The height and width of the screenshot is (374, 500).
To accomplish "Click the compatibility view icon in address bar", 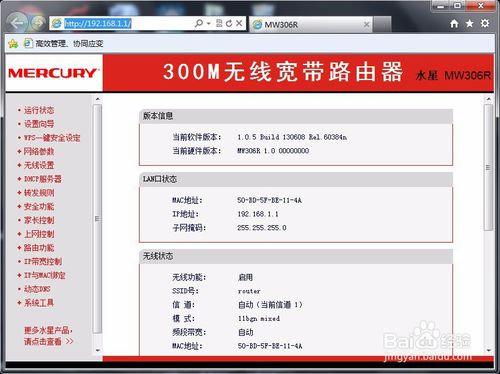I will click(x=219, y=23).
